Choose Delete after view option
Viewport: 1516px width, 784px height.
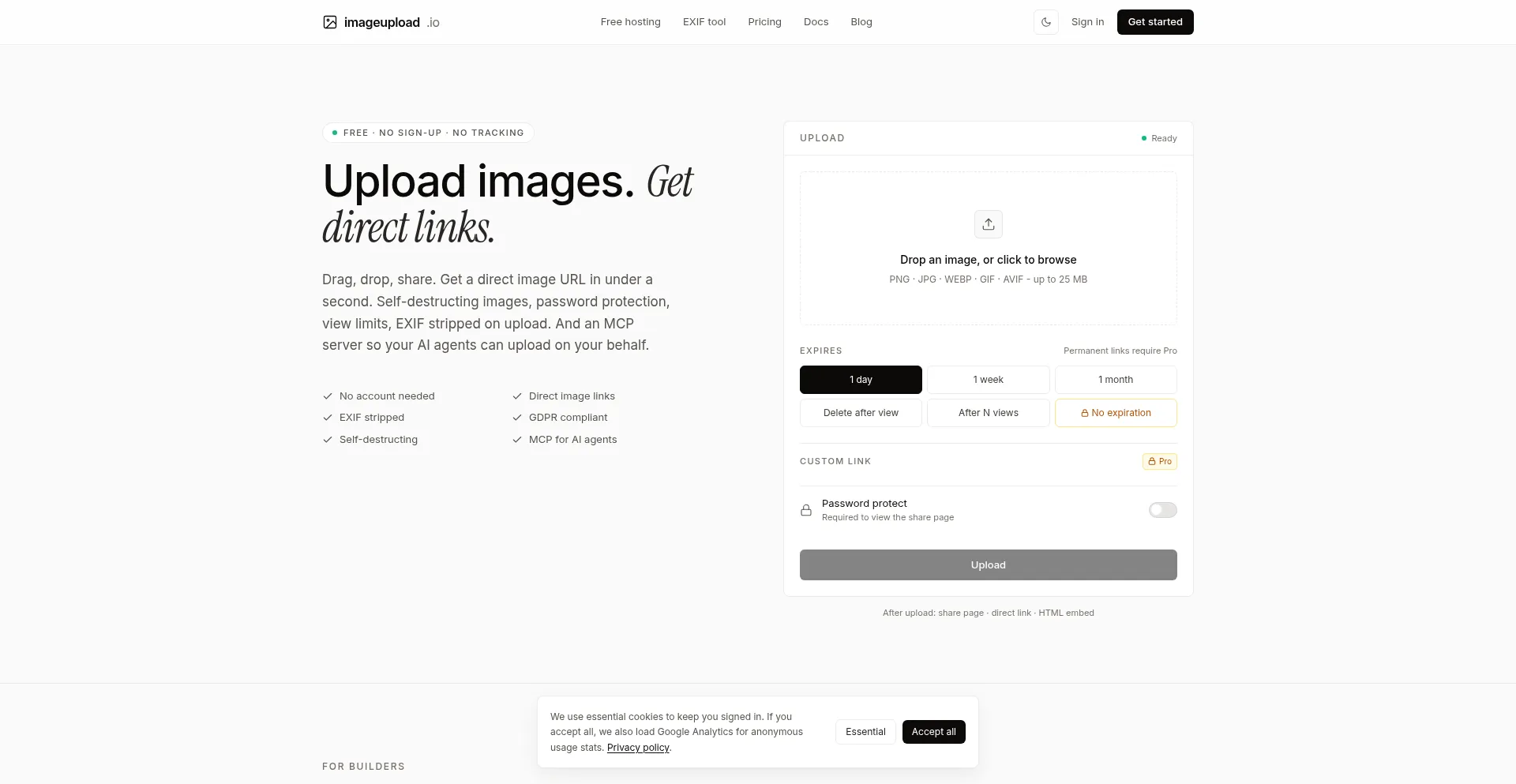(861, 413)
